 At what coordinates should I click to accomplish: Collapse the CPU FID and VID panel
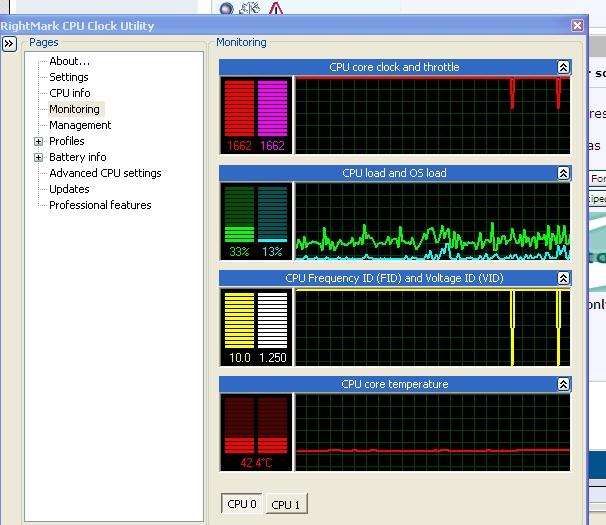coord(563,278)
